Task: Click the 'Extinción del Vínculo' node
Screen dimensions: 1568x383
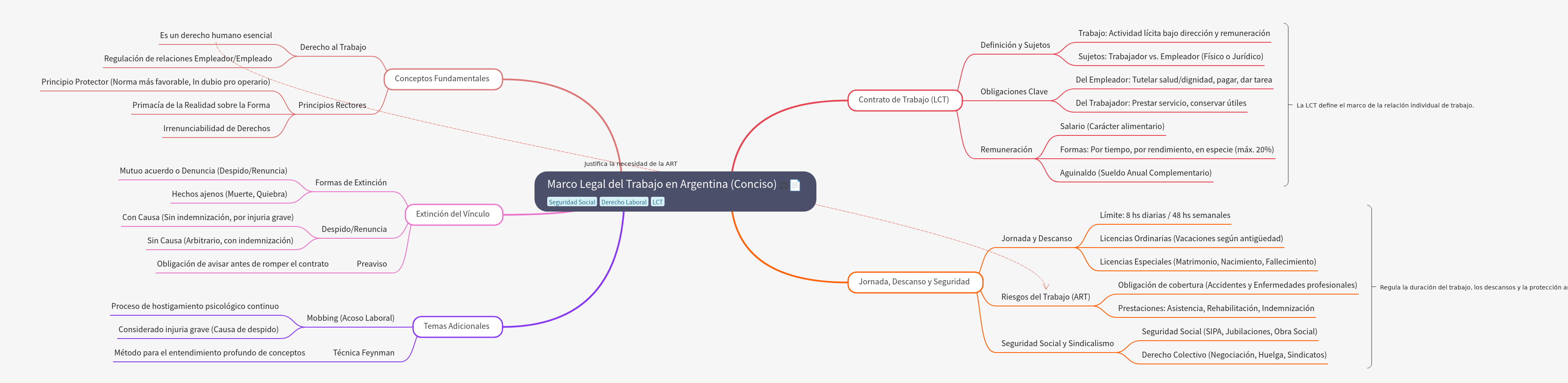Action: [x=452, y=214]
